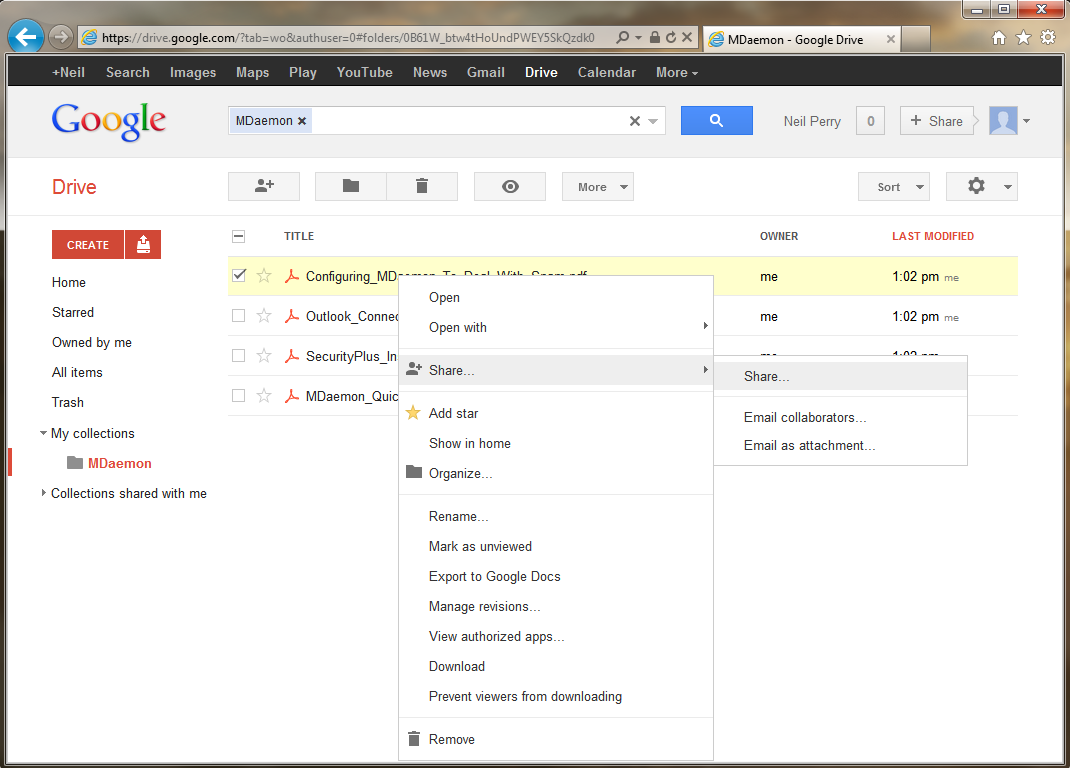Collapse My collections tree
Image resolution: width=1070 pixels, height=768 pixels.
[x=43, y=433]
